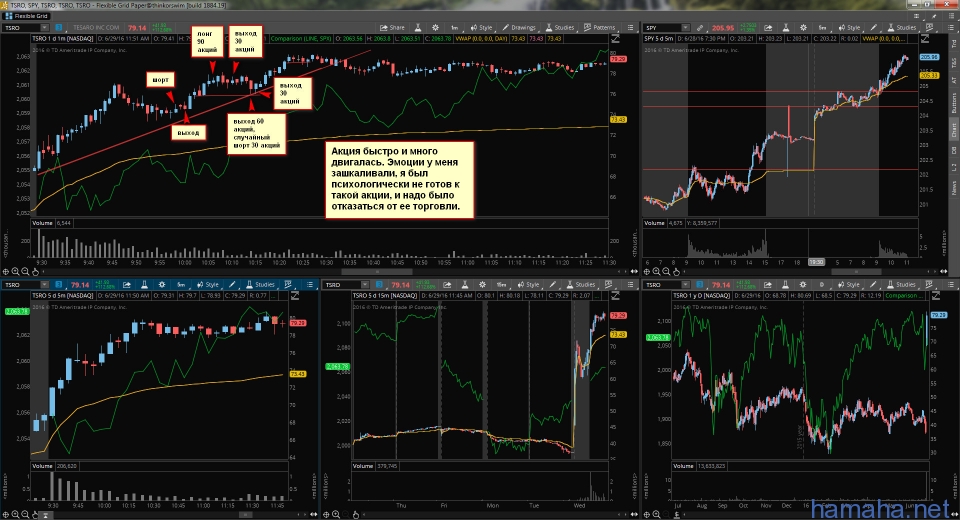This screenshot has width=960, height=520.
Task: Open settings gear in bottom-left chart toolbar
Action: pyautogui.click(x=162, y=285)
